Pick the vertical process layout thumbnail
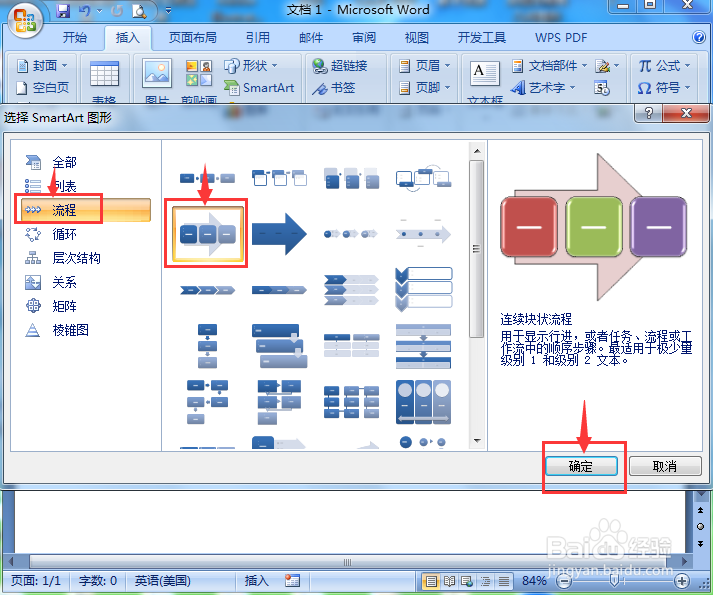 pos(207,346)
